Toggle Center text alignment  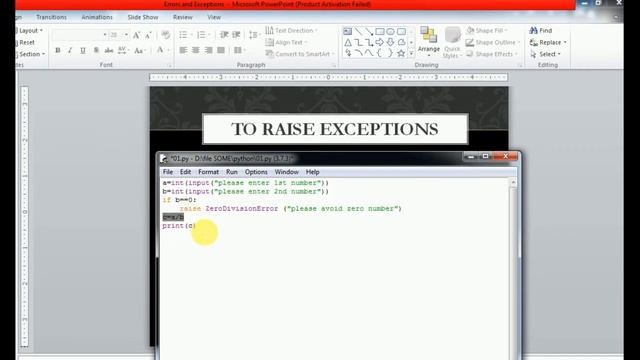196,50
